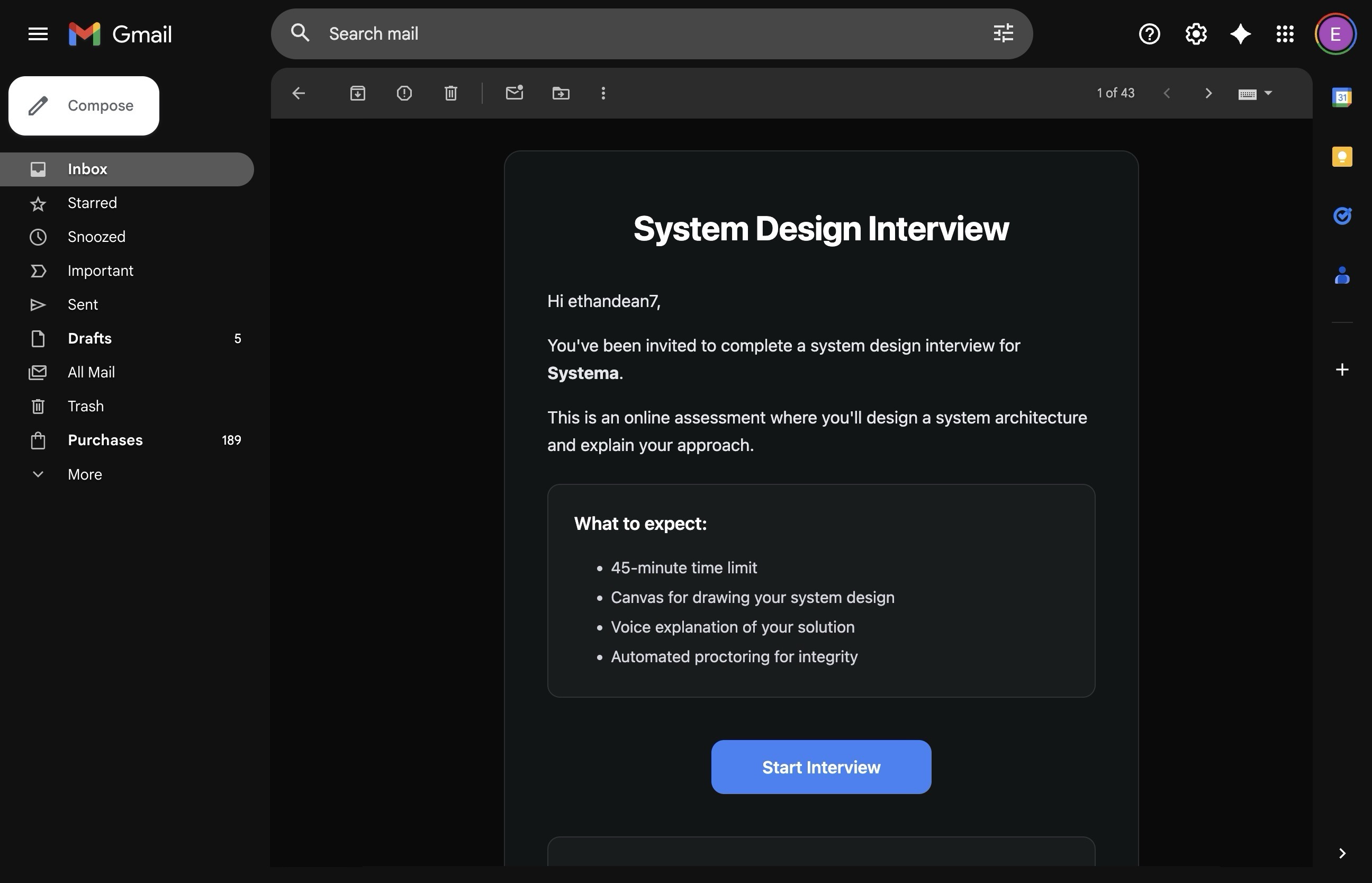
Task: Delete the email using the trash icon
Action: 450,93
